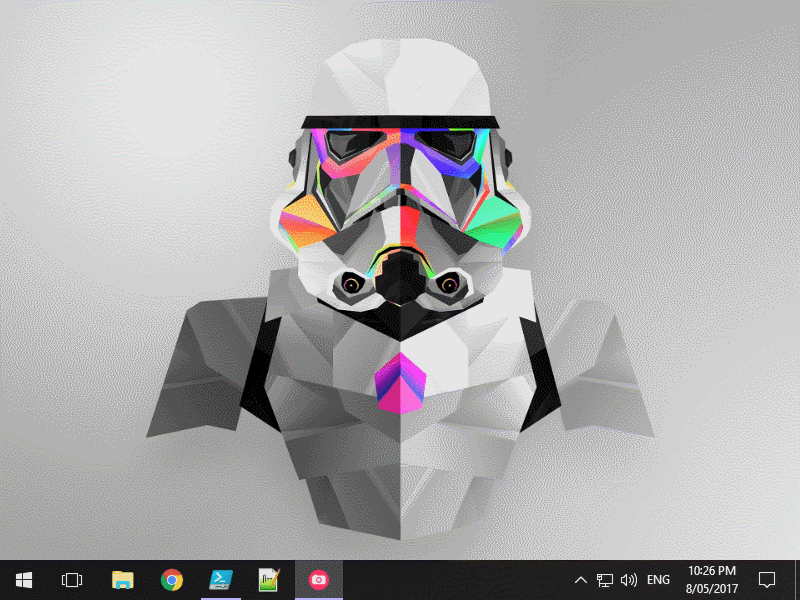Screen dimensions: 800x600
Task: Open the Start menu
Action: [22, 579]
